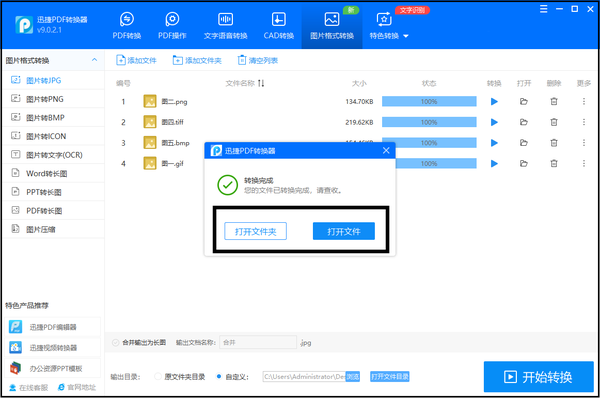Open the 文字语音转换 icon

225,19
